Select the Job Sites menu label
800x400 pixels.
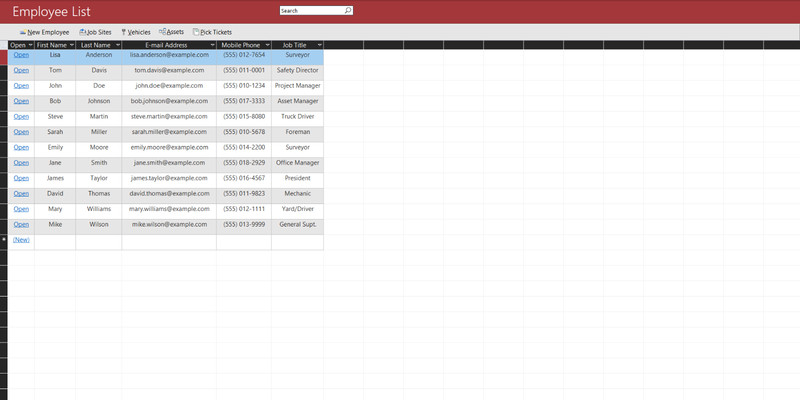coord(99,32)
